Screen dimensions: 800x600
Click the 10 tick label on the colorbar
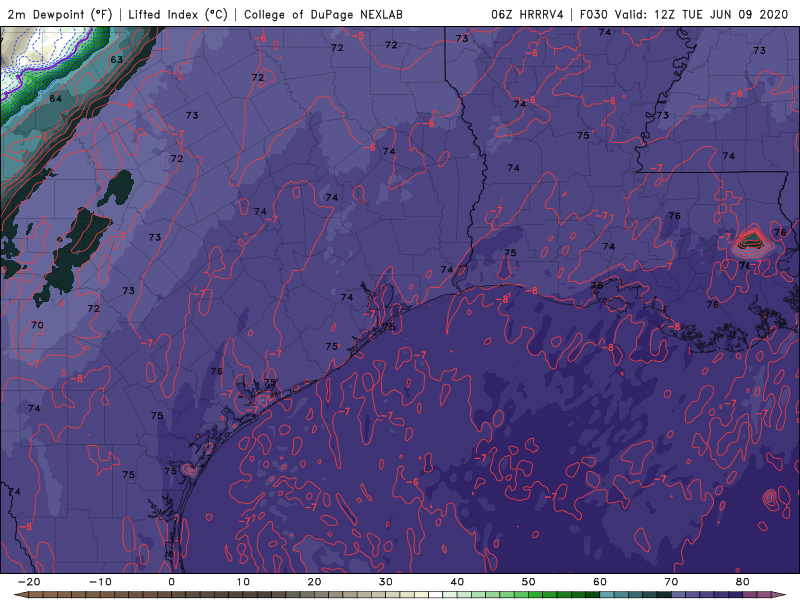click(243, 582)
